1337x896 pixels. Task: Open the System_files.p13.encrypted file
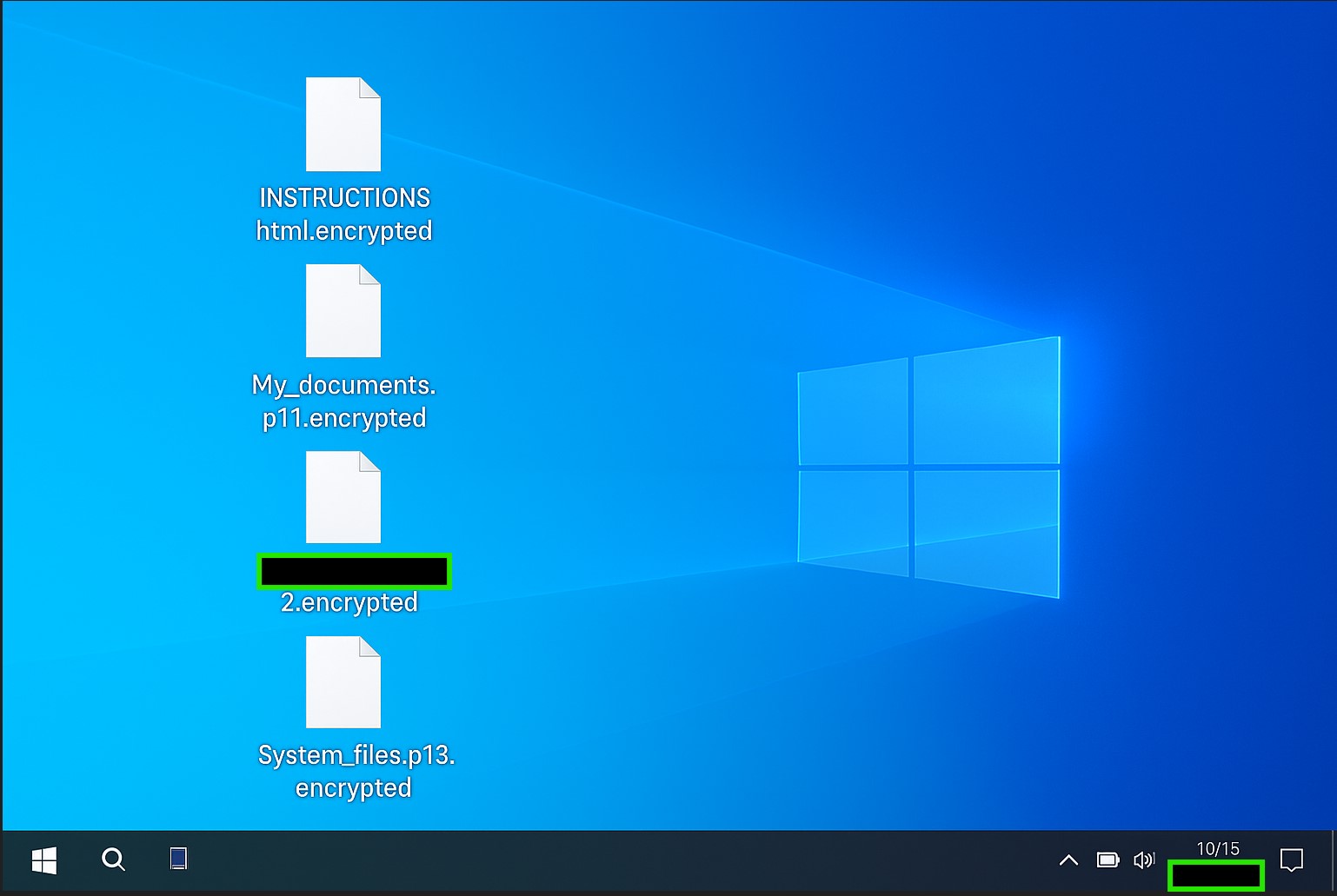coord(343,683)
